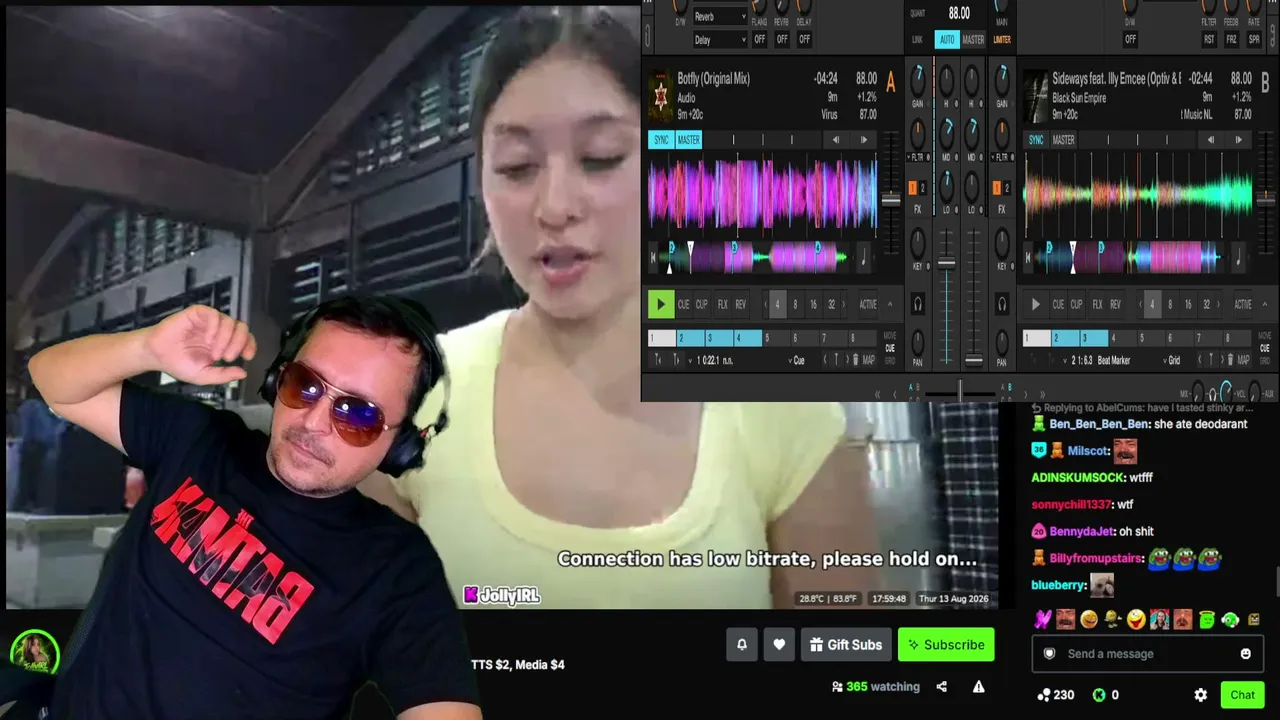Viewport: 1280px width, 720px height.
Task: Nudge tempo forward on deck A
Action: click(864, 140)
